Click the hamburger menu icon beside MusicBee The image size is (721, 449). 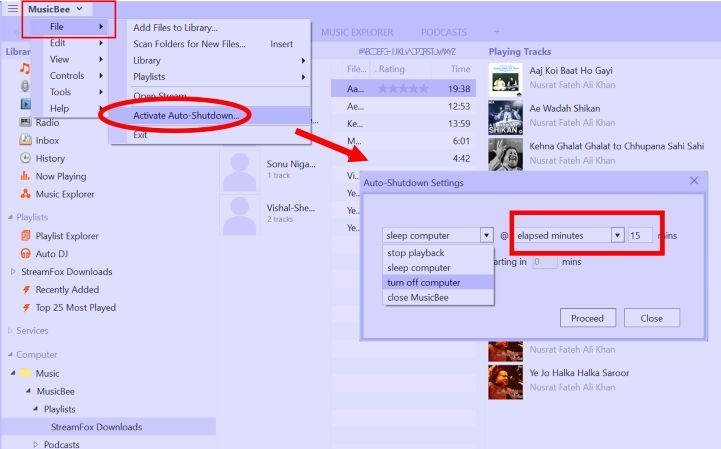pyautogui.click(x=12, y=9)
